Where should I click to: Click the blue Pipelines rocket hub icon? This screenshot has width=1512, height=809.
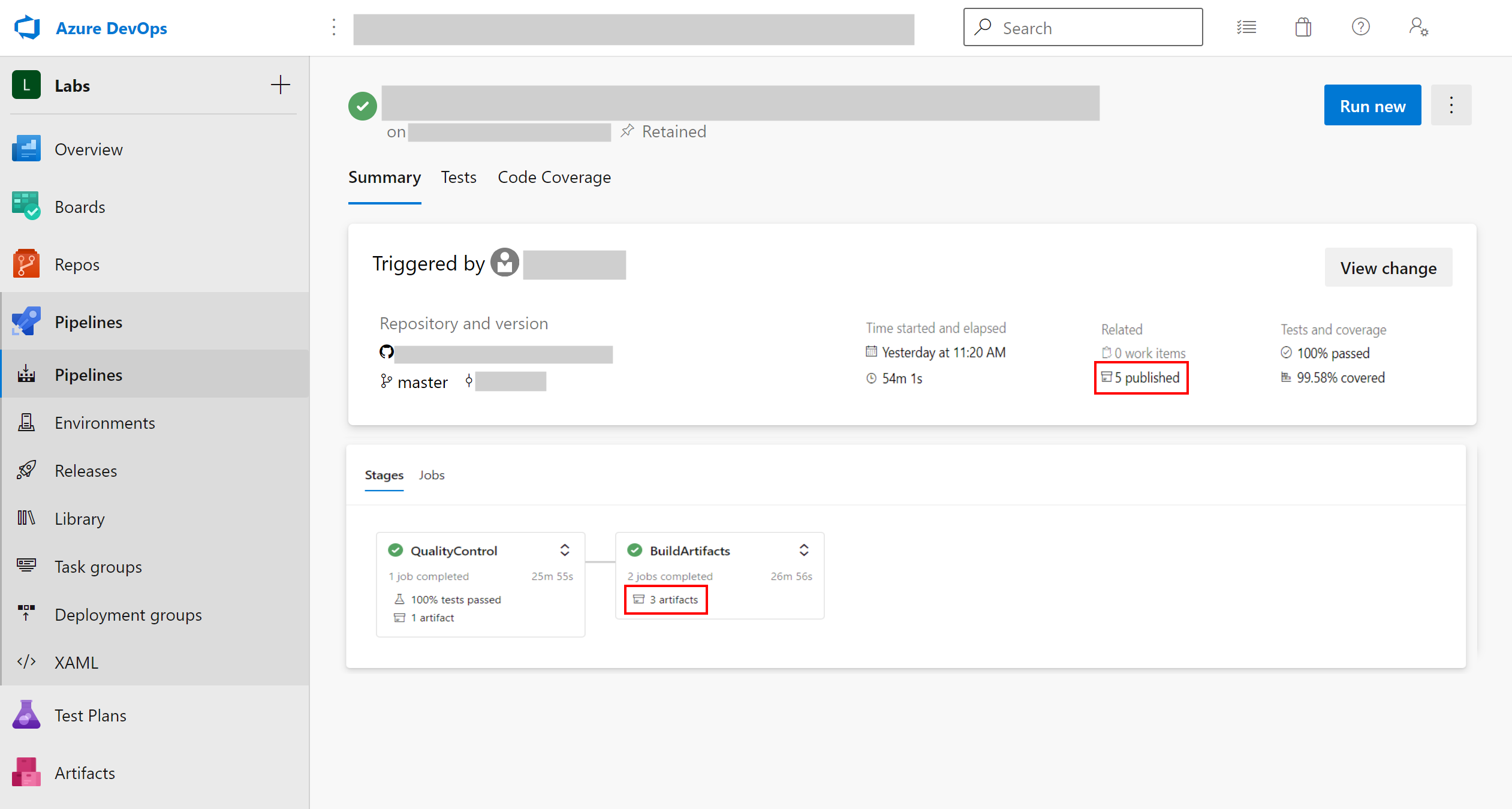coord(26,321)
